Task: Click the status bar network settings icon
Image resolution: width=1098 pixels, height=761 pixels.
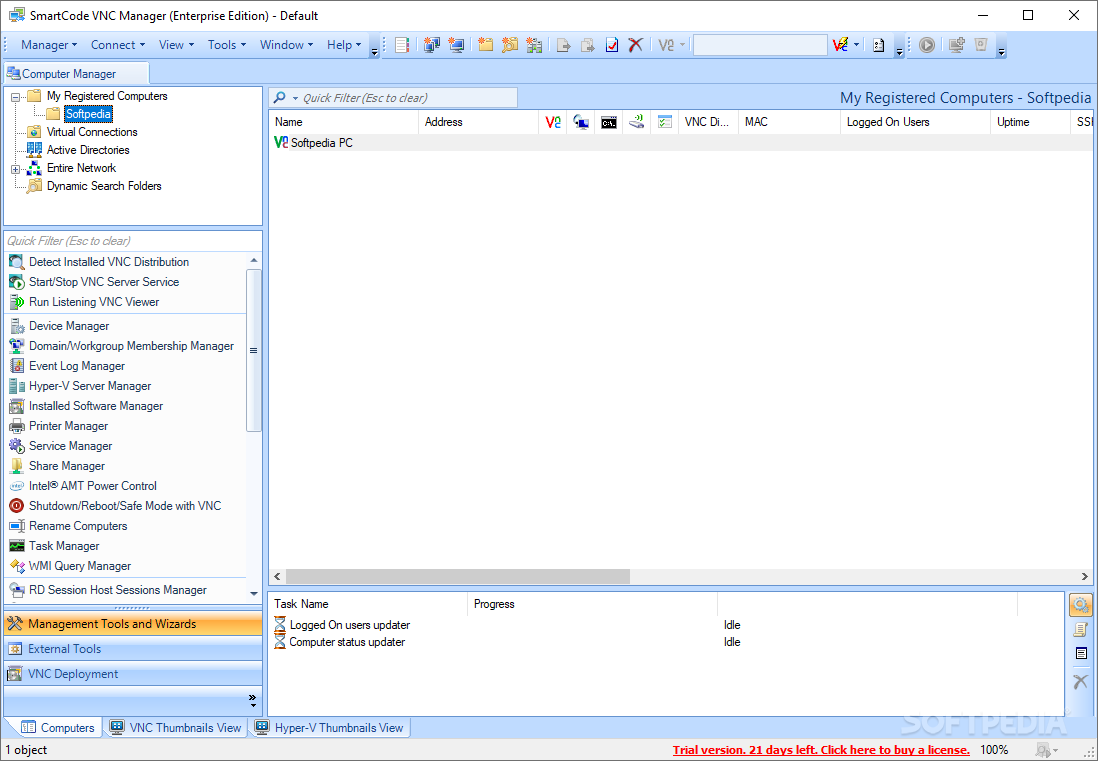Action: [1043, 750]
